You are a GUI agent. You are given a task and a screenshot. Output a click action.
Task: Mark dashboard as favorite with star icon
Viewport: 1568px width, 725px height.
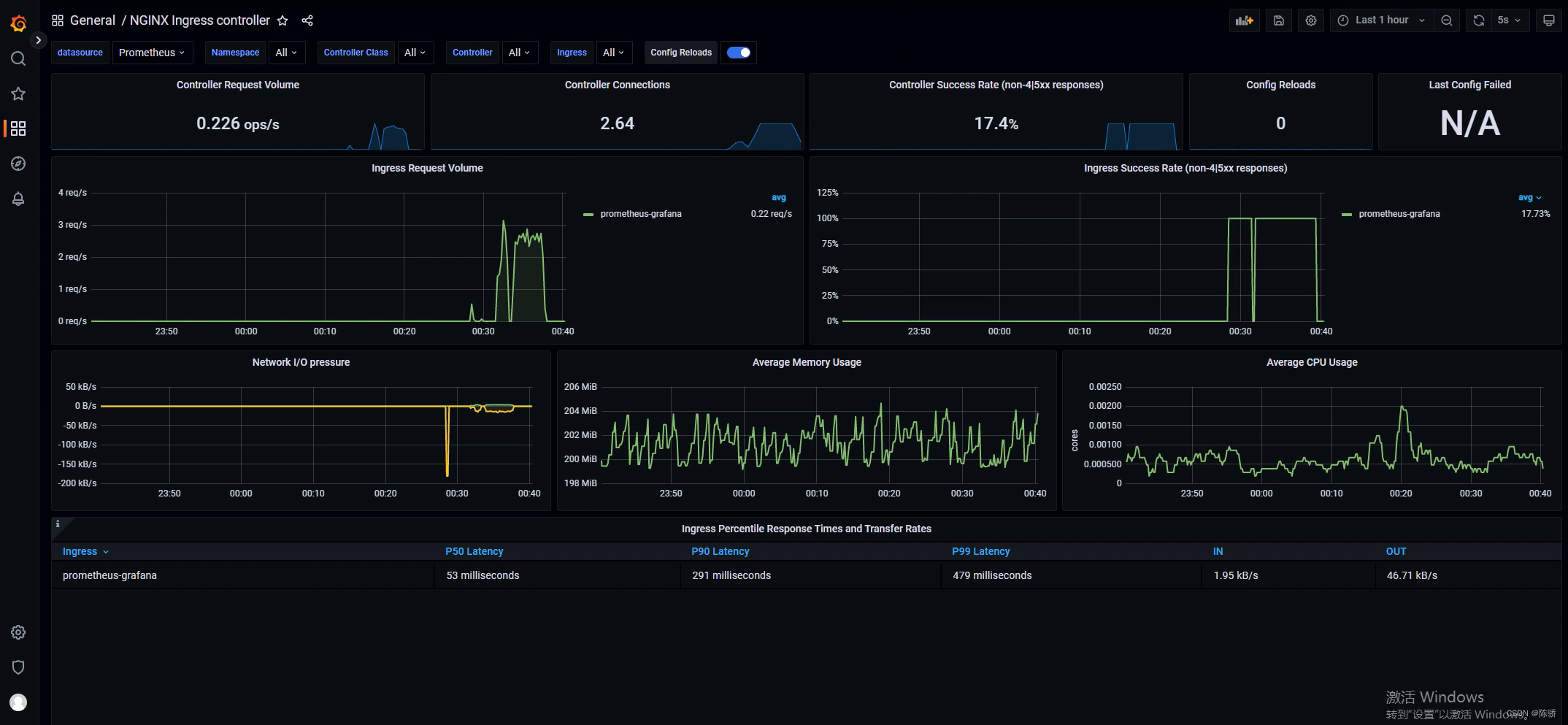[x=283, y=20]
